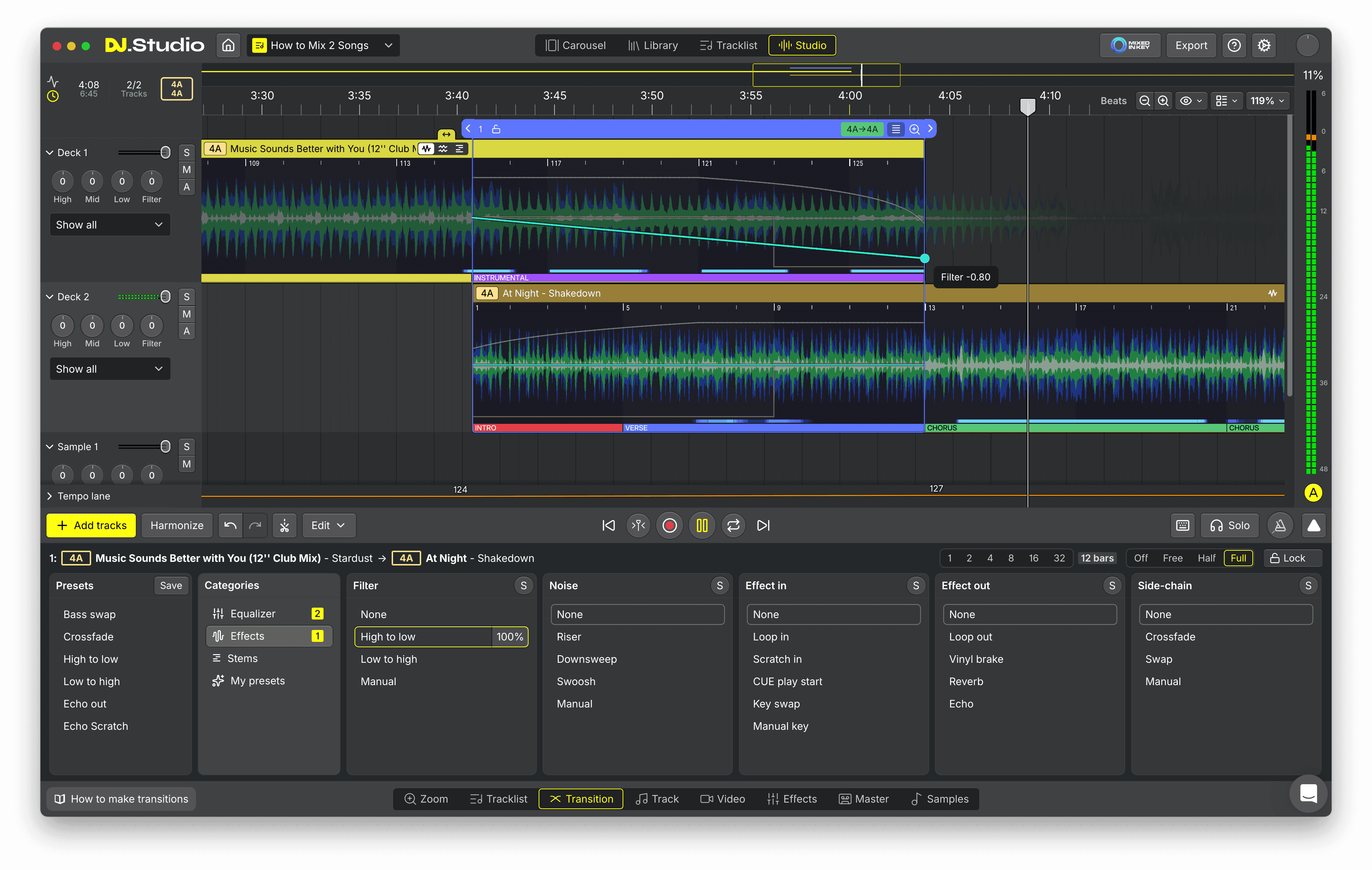Expand the Tempo lane
The height and width of the screenshot is (870, 1372).
pyautogui.click(x=49, y=496)
